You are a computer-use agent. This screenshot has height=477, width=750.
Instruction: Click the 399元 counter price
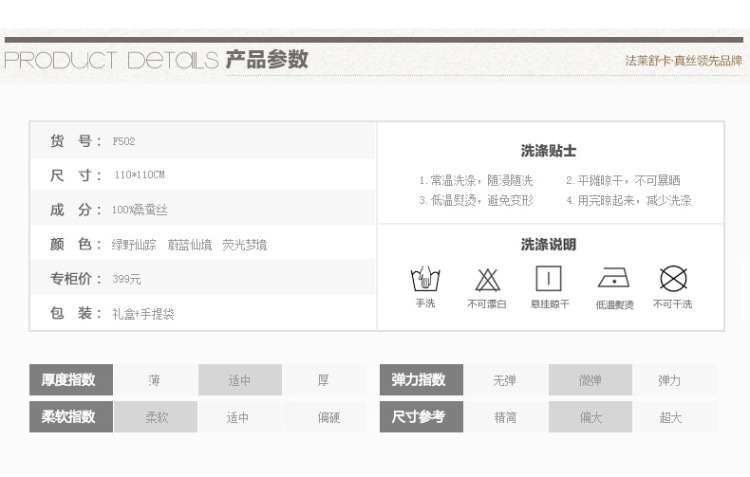click(x=127, y=279)
